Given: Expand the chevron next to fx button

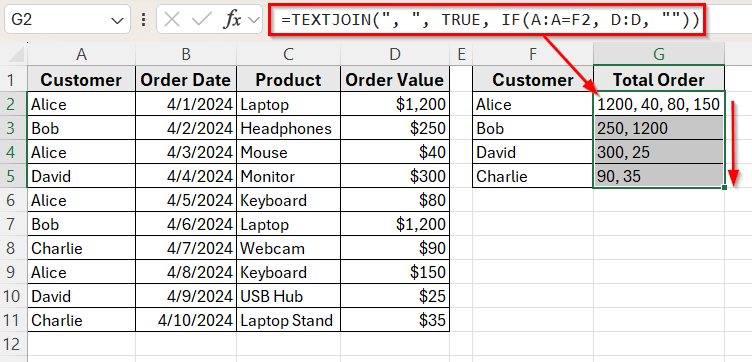Looking at the screenshot, I should pos(253,20).
